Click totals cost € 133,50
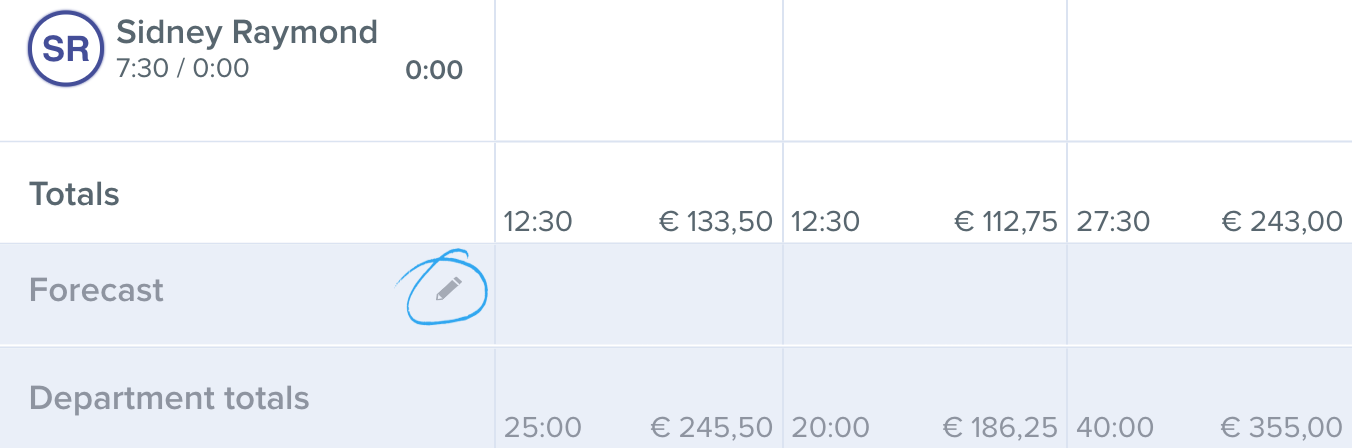Viewport: 1352px width, 448px height. [x=716, y=221]
